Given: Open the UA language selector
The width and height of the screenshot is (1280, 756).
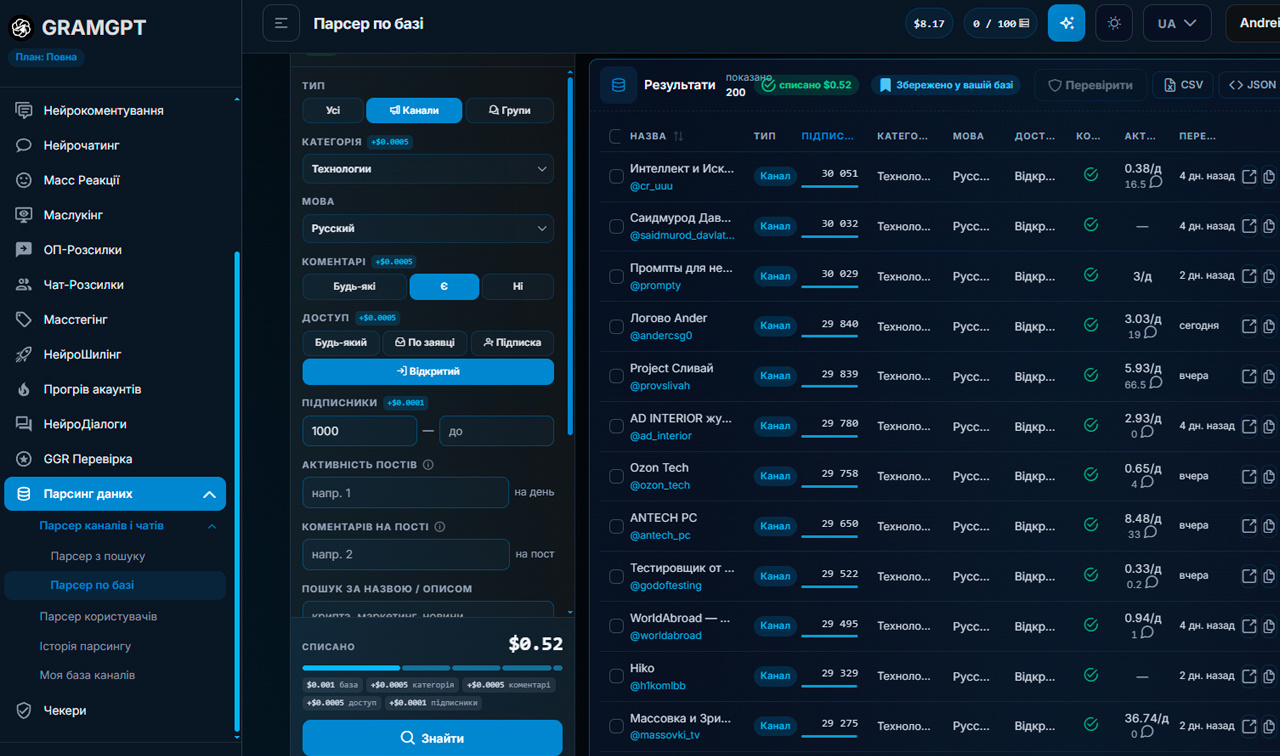Looking at the screenshot, I should [1177, 23].
